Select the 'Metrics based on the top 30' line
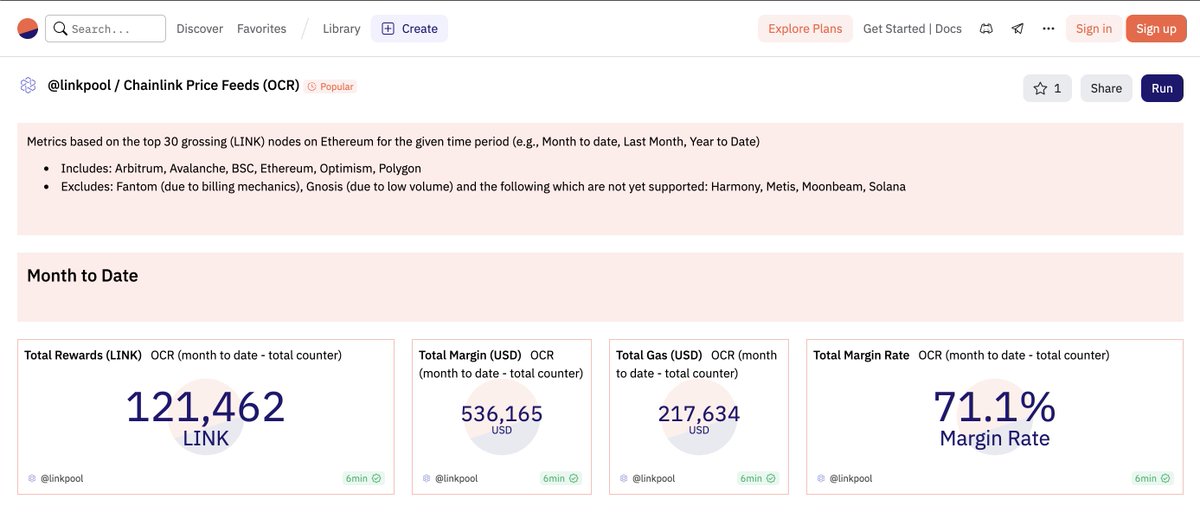Image resolution: width=1200 pixels, height=512 pixels. tap(393, 142)
